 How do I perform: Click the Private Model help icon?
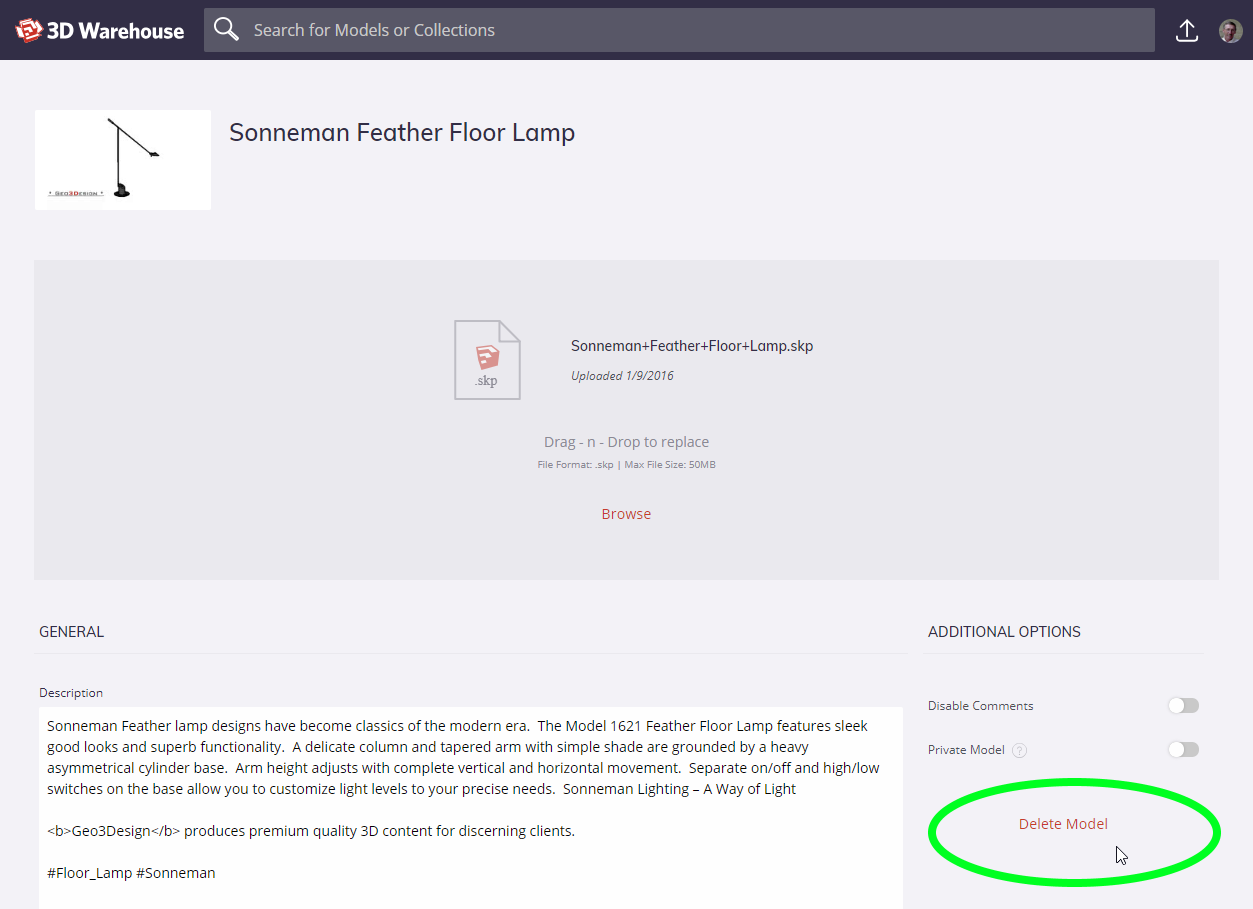click(x=1019, y=750)
